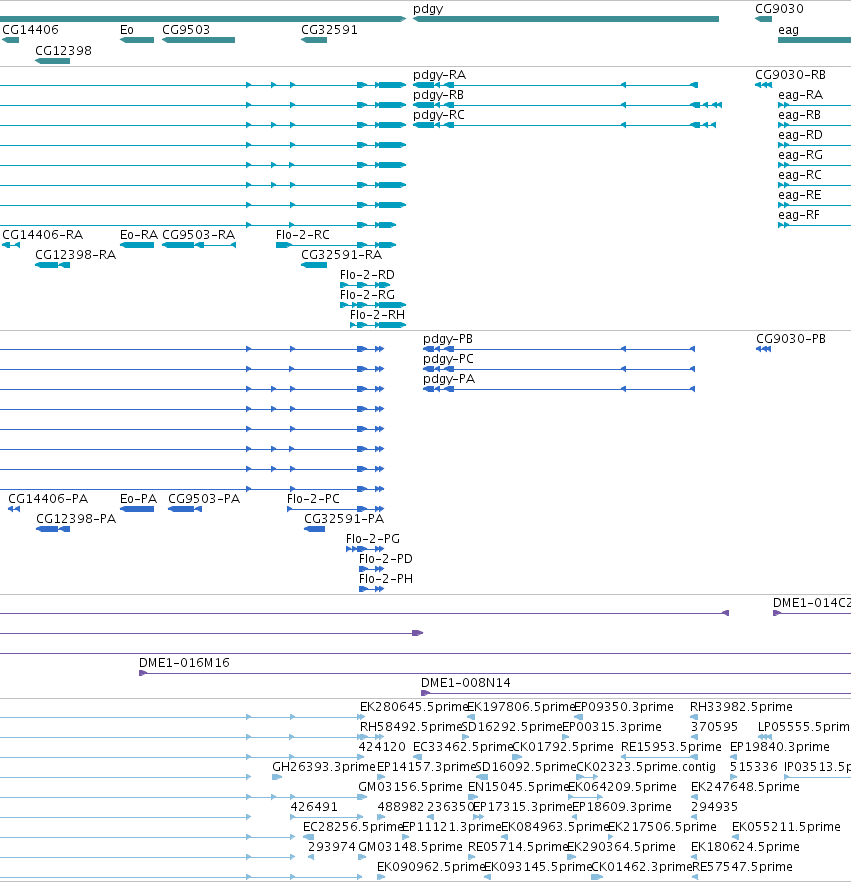Viewport: 851px width, 882px height.
Task: Select the CG9503 gene feature
Action: [199, 40]
